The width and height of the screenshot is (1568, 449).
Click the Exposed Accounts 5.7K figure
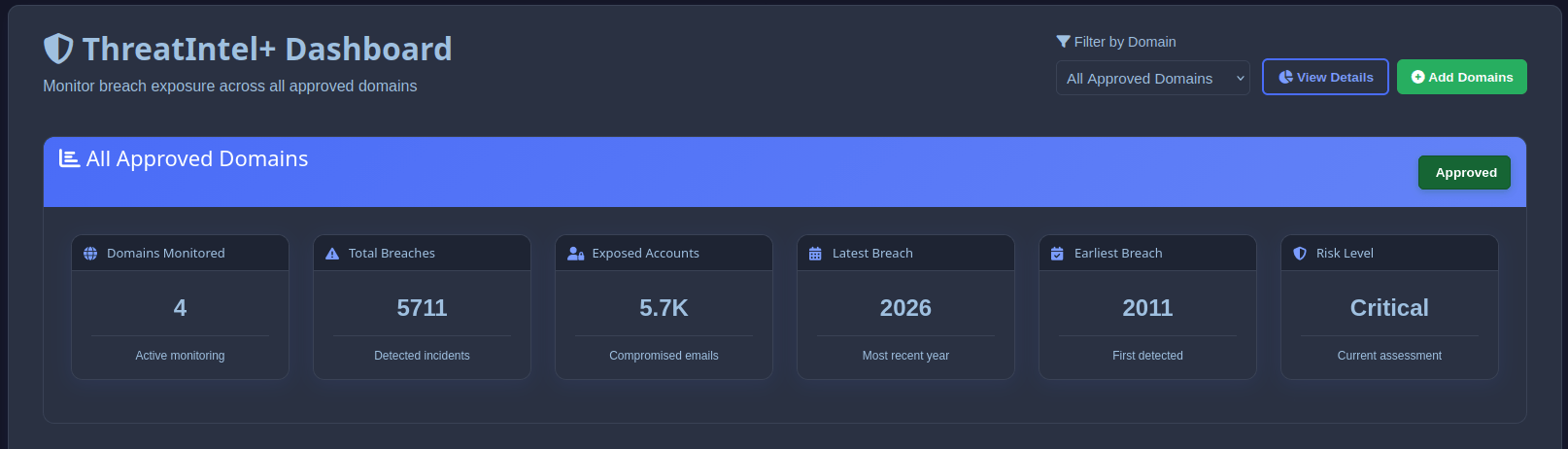pyautogui.click(x=664, y=308)
